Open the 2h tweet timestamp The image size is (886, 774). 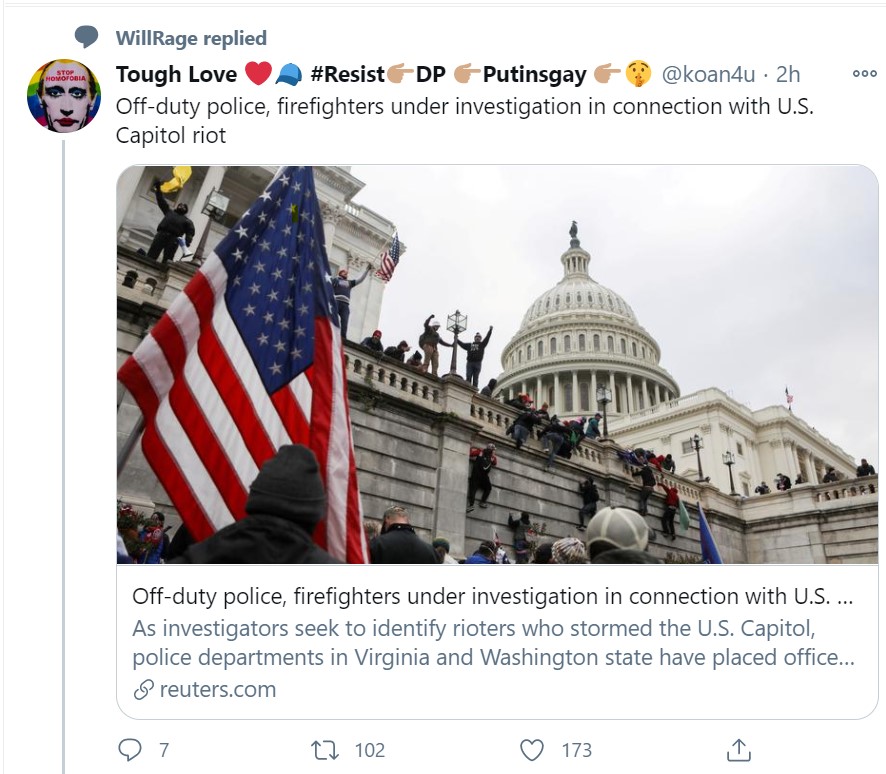pos(789,74)
